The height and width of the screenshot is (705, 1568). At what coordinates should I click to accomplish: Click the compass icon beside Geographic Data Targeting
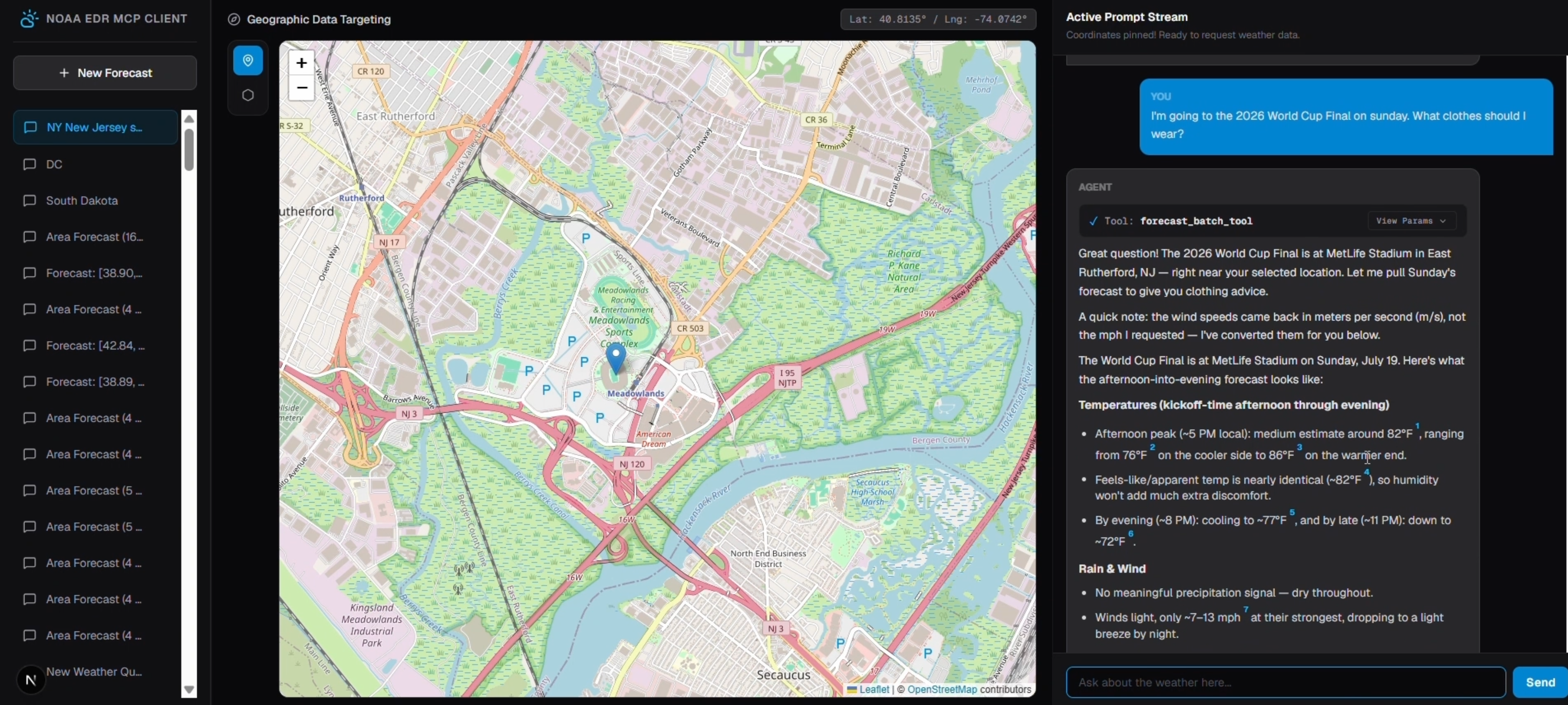[x=234, y=19]
